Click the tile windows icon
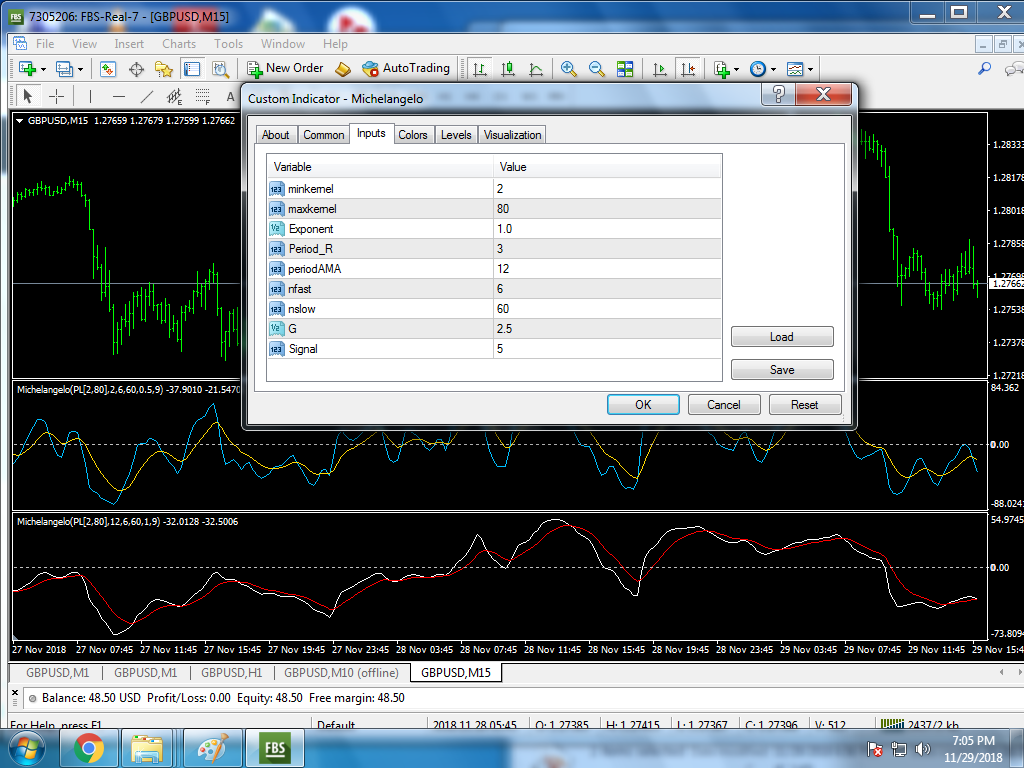Image resolution: width=1024 pixels, height=768 pixels. (625, 69)
